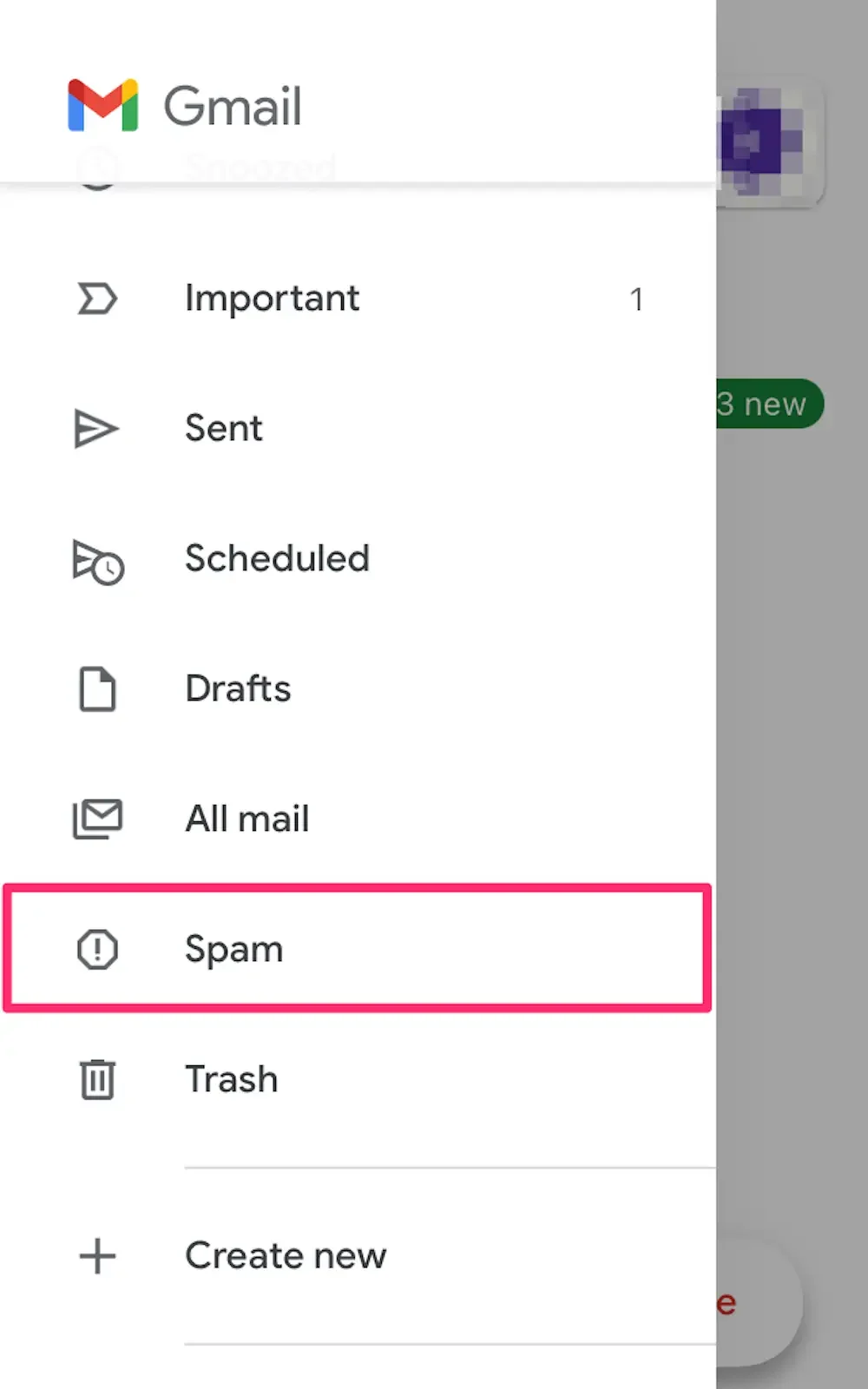Image resolution: width=868 pixels, height=1389 pixels.
Task: Click the Important label marker icon
Action: [97, 299]
